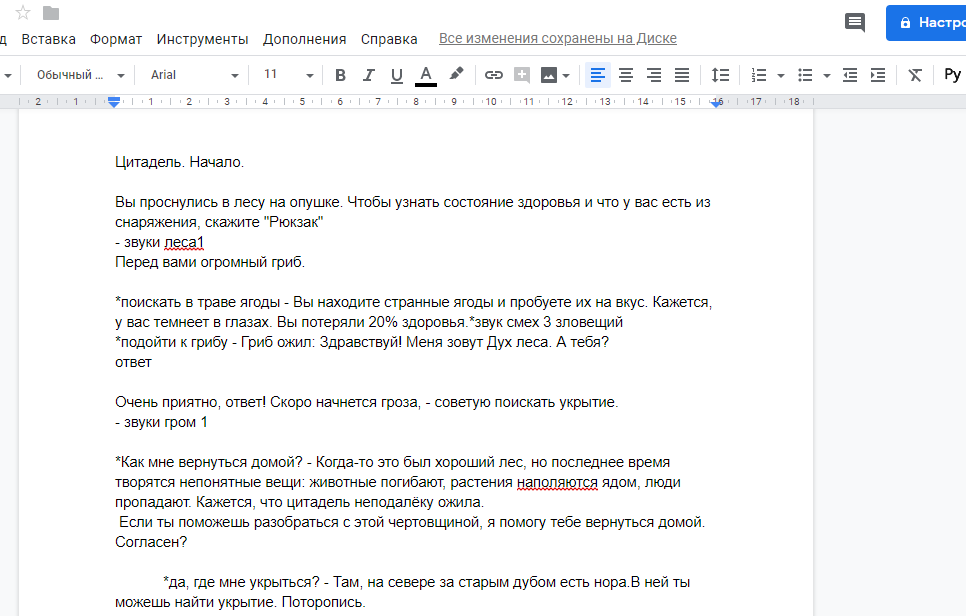This screenshot has width=966, height=616.
Task: Open the highlight color marker tool
Action: (456, 75)
